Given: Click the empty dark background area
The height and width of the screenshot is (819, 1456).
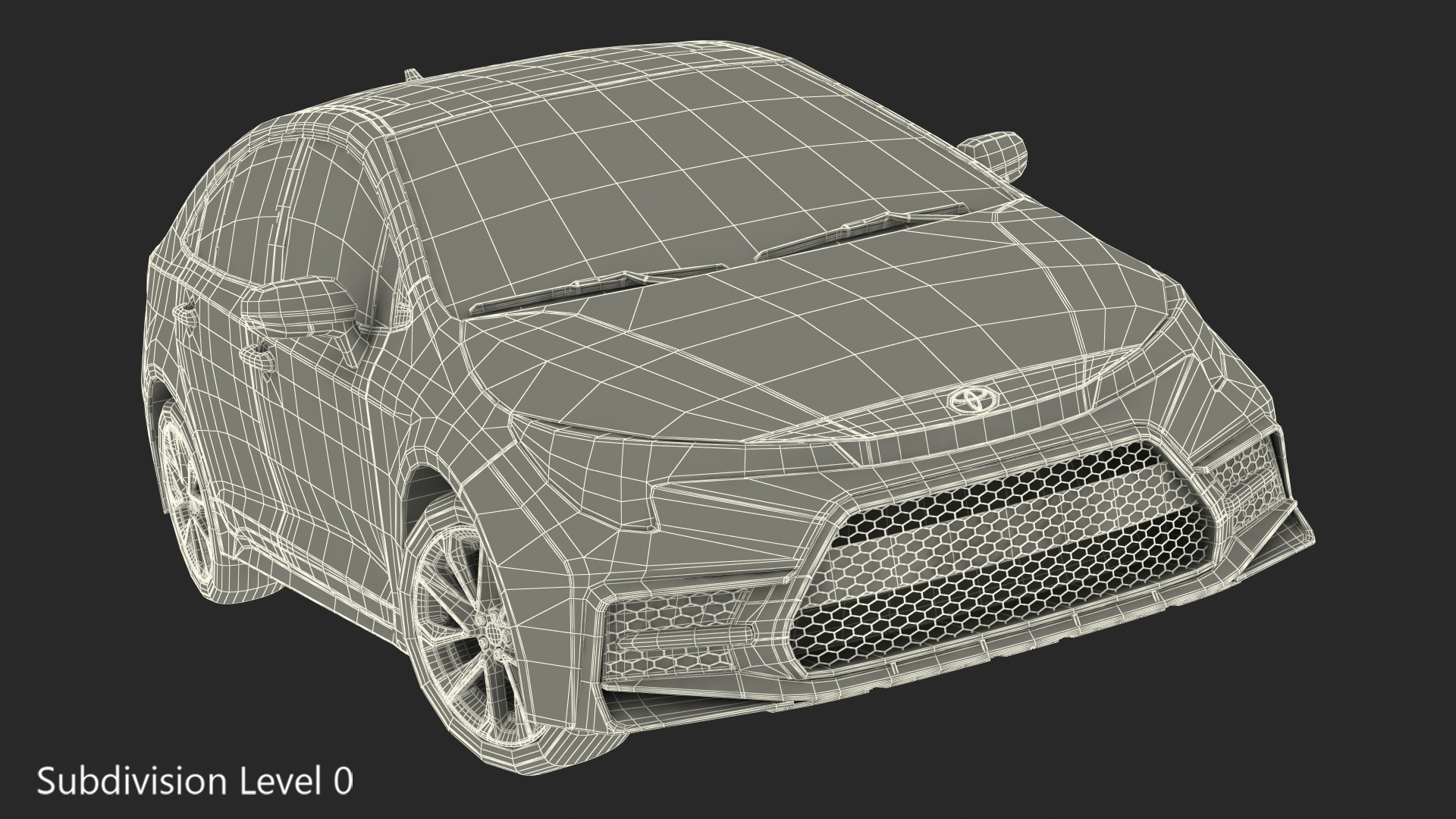Looking at the screenshot, I should click(1289, 720).
